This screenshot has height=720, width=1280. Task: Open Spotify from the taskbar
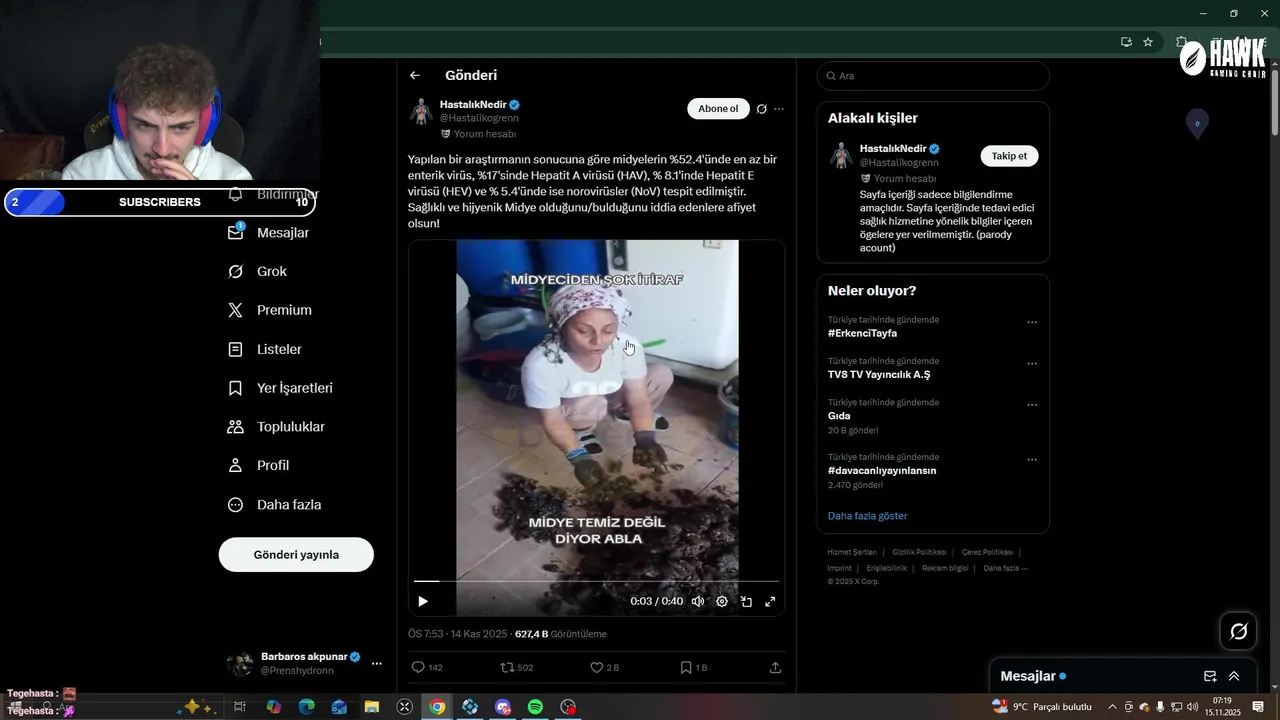(535, 707)
